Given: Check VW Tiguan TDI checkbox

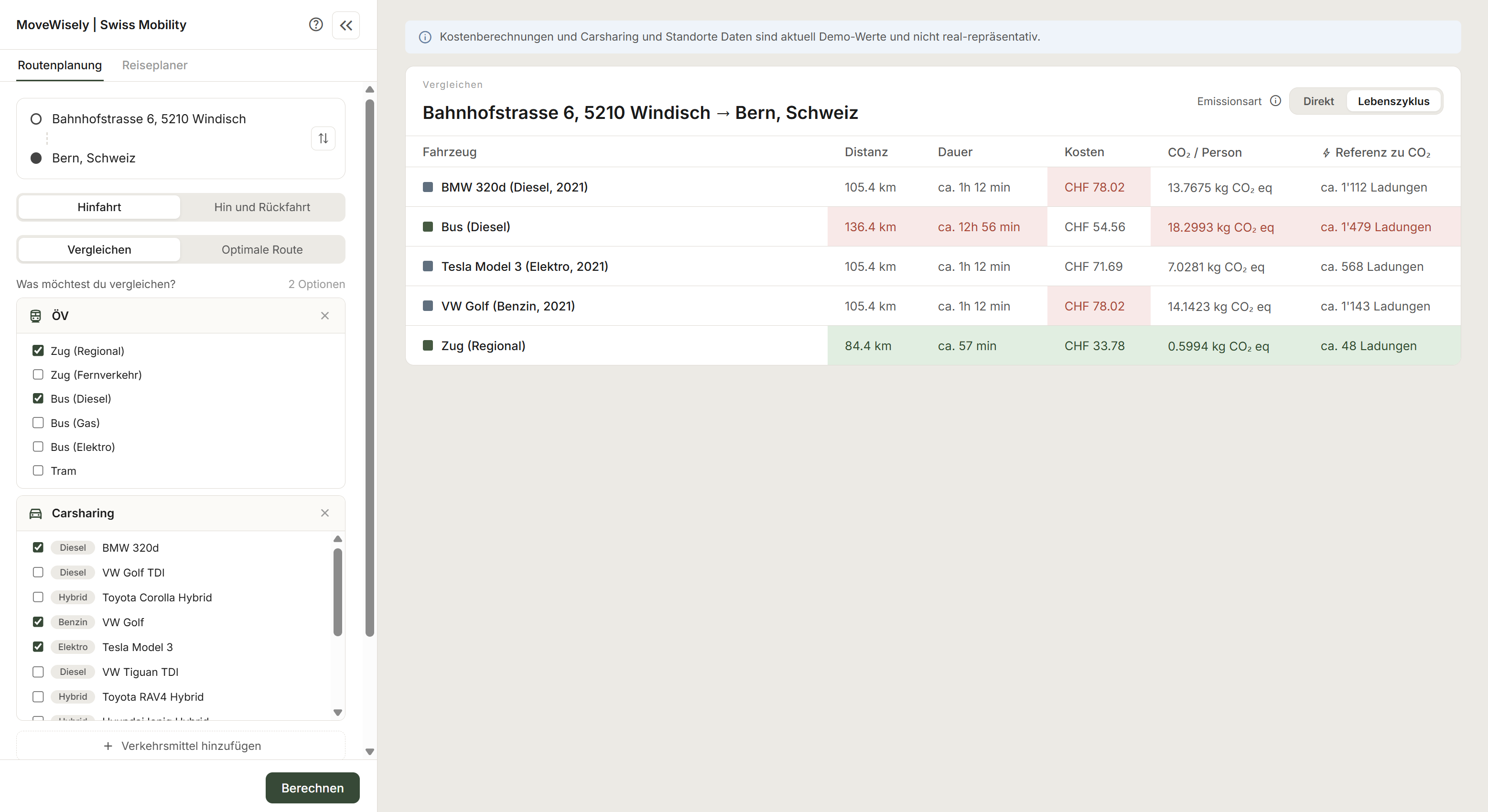Looking at the screenshot, I should tap(38, 672).
